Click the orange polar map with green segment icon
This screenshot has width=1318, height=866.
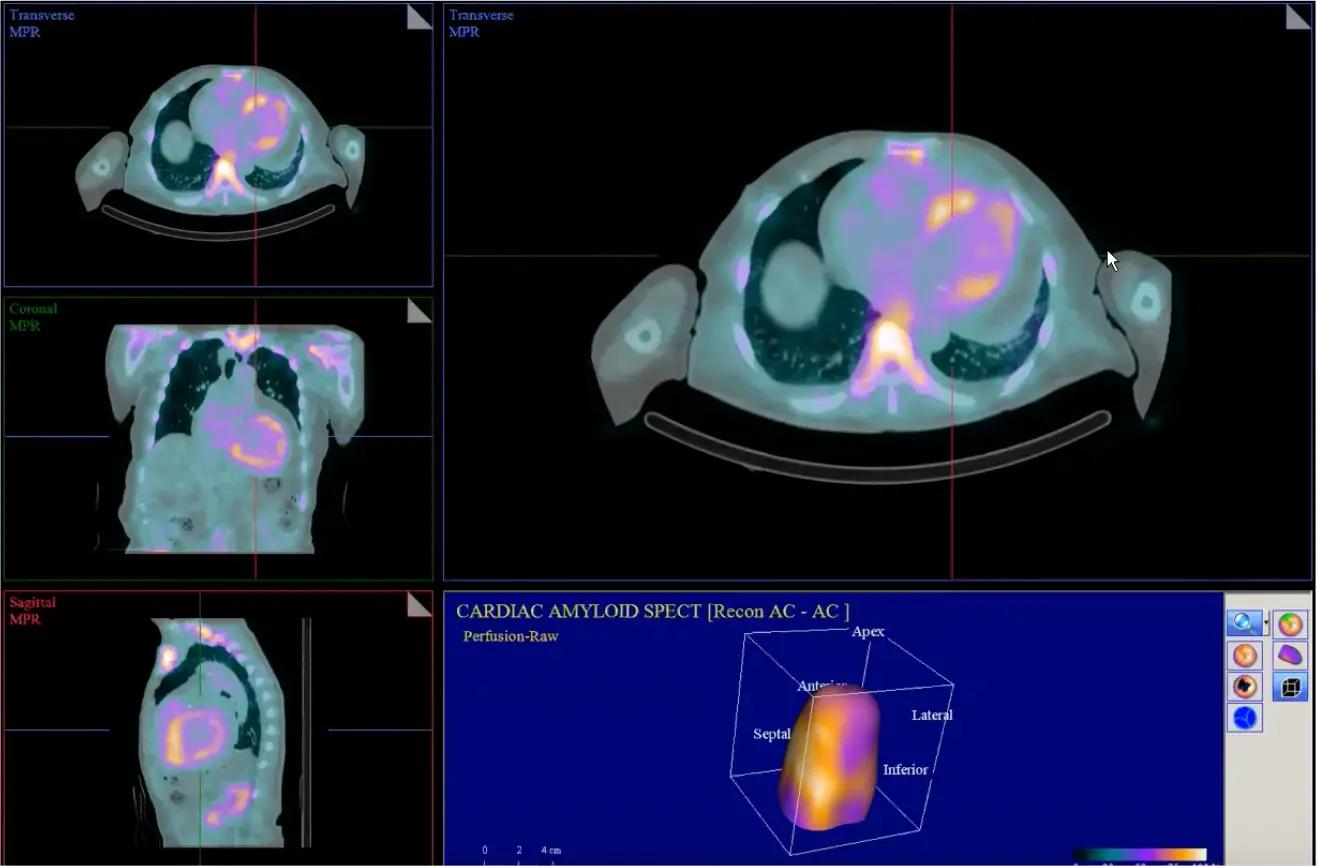pos(1290,624)
